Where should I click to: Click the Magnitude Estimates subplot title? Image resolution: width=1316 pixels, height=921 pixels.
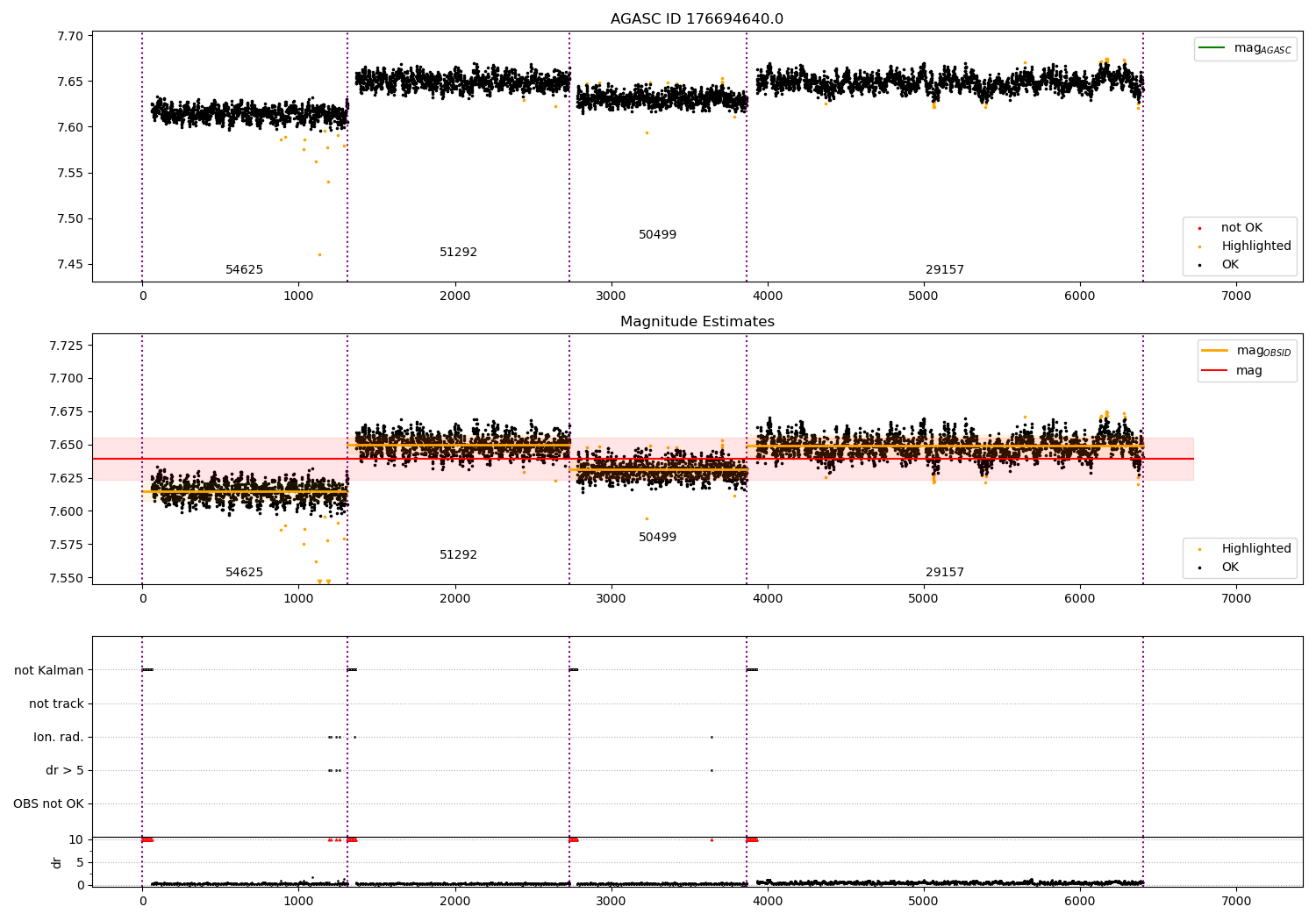coord(697,322)
